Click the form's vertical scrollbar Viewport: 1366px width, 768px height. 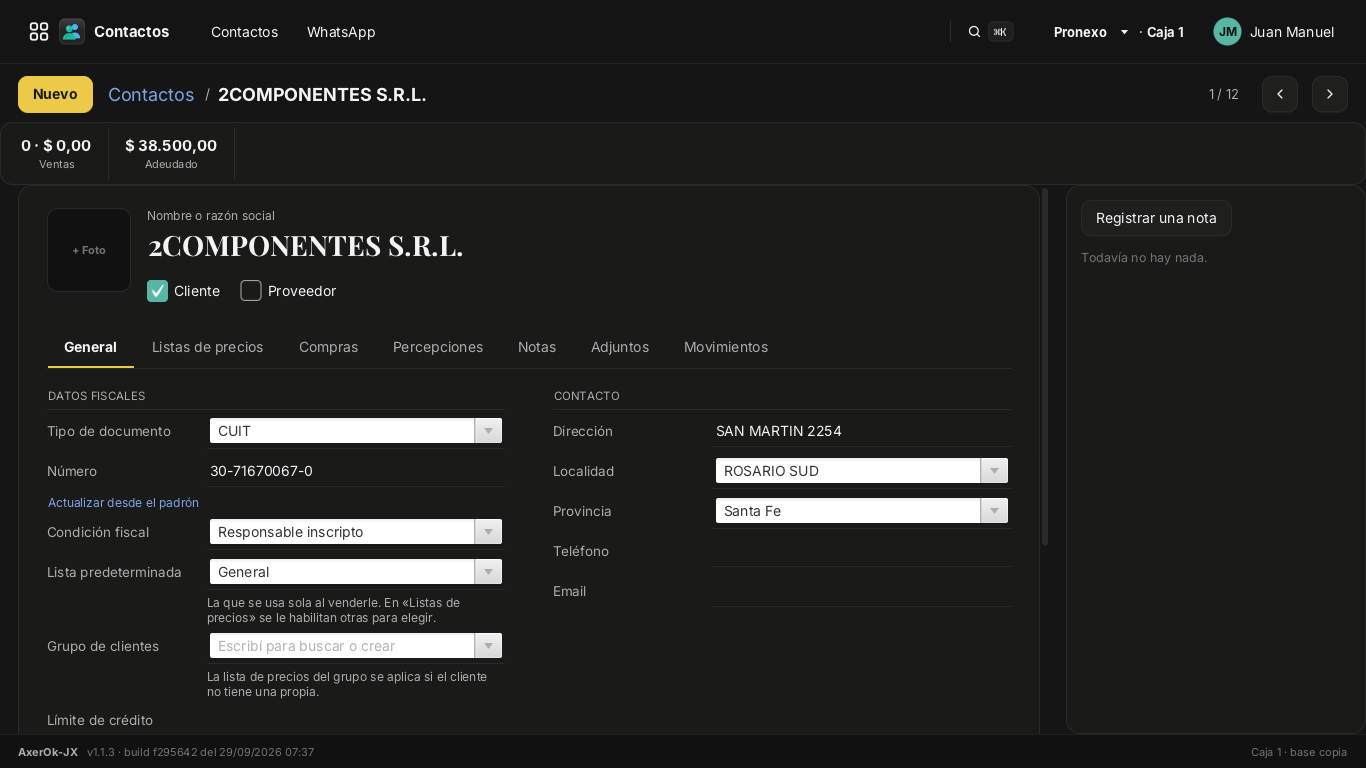coord(1045,366)
